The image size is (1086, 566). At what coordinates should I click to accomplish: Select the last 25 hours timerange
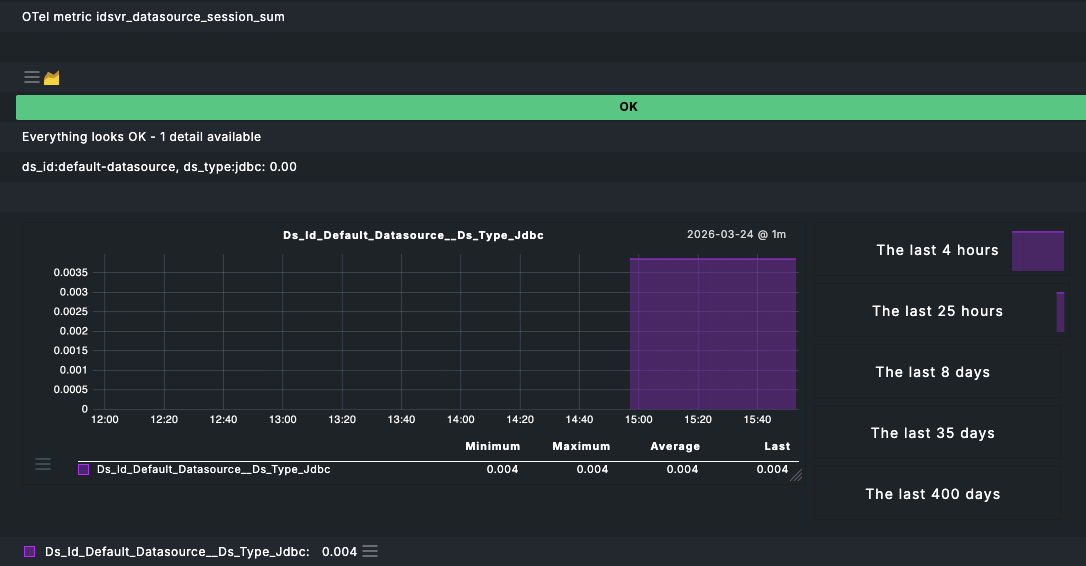pyautogui.click(x=937, y=311)
